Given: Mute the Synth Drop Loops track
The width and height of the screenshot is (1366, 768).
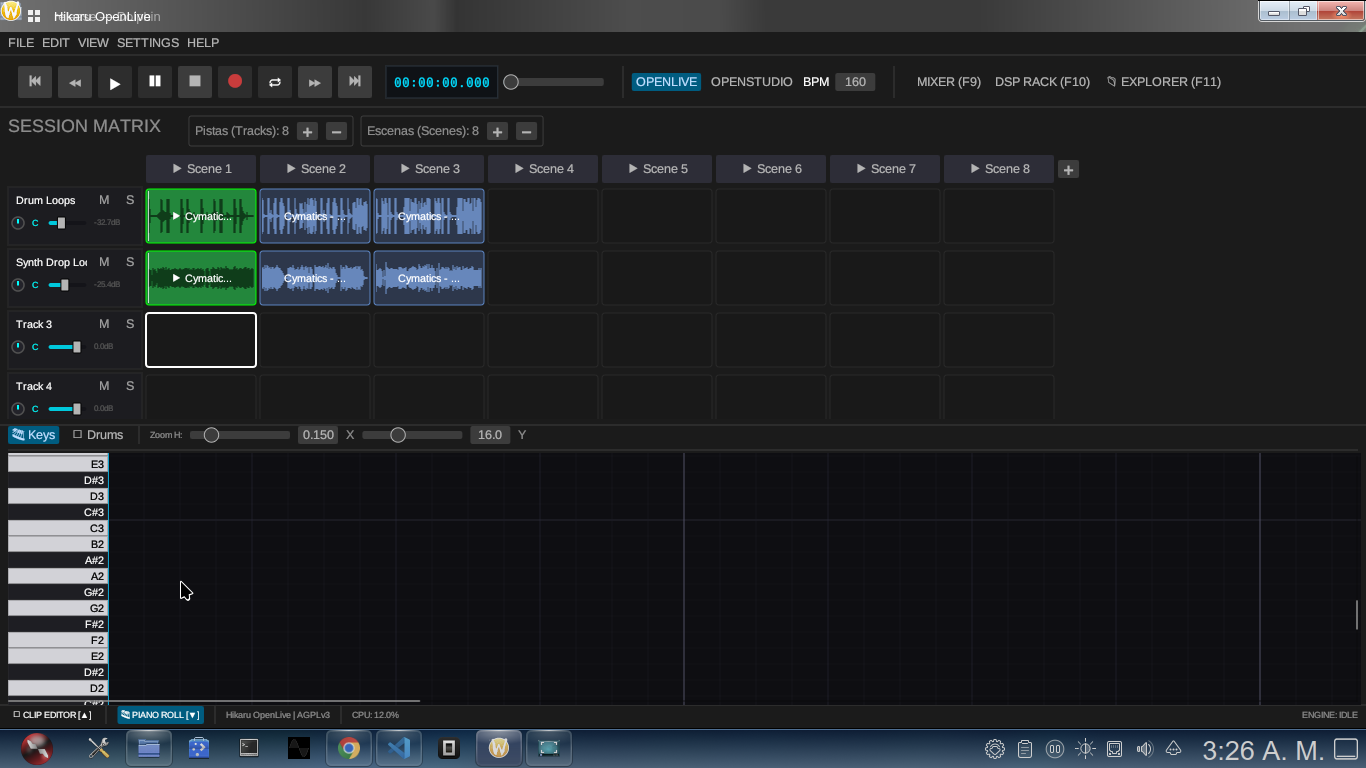Looking at the screenshot, I should pyautogui.click(x=104, y=262).
